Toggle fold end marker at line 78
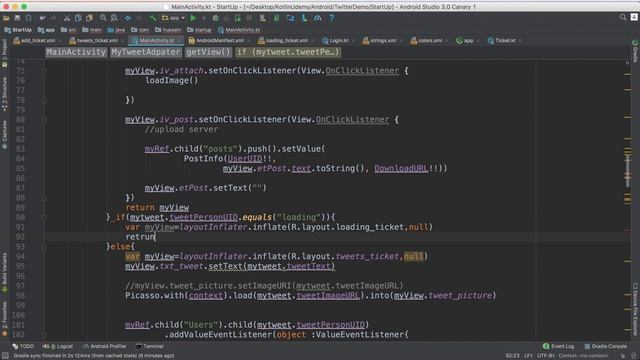Viewport: 640px width, 360px height. pyautogui.click(x=44, y=100)
